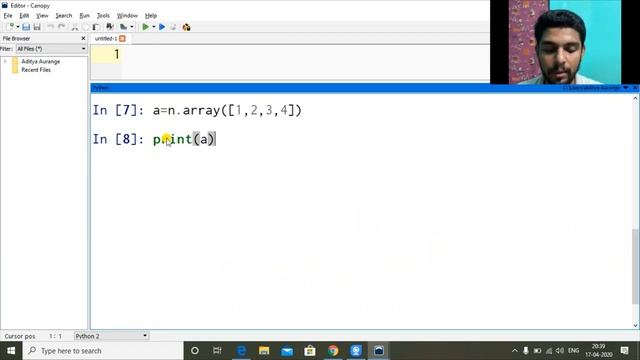The height and width of the screenshot is (360, 640).
Task: Click the Type here to search box
Action: (103, 351)
